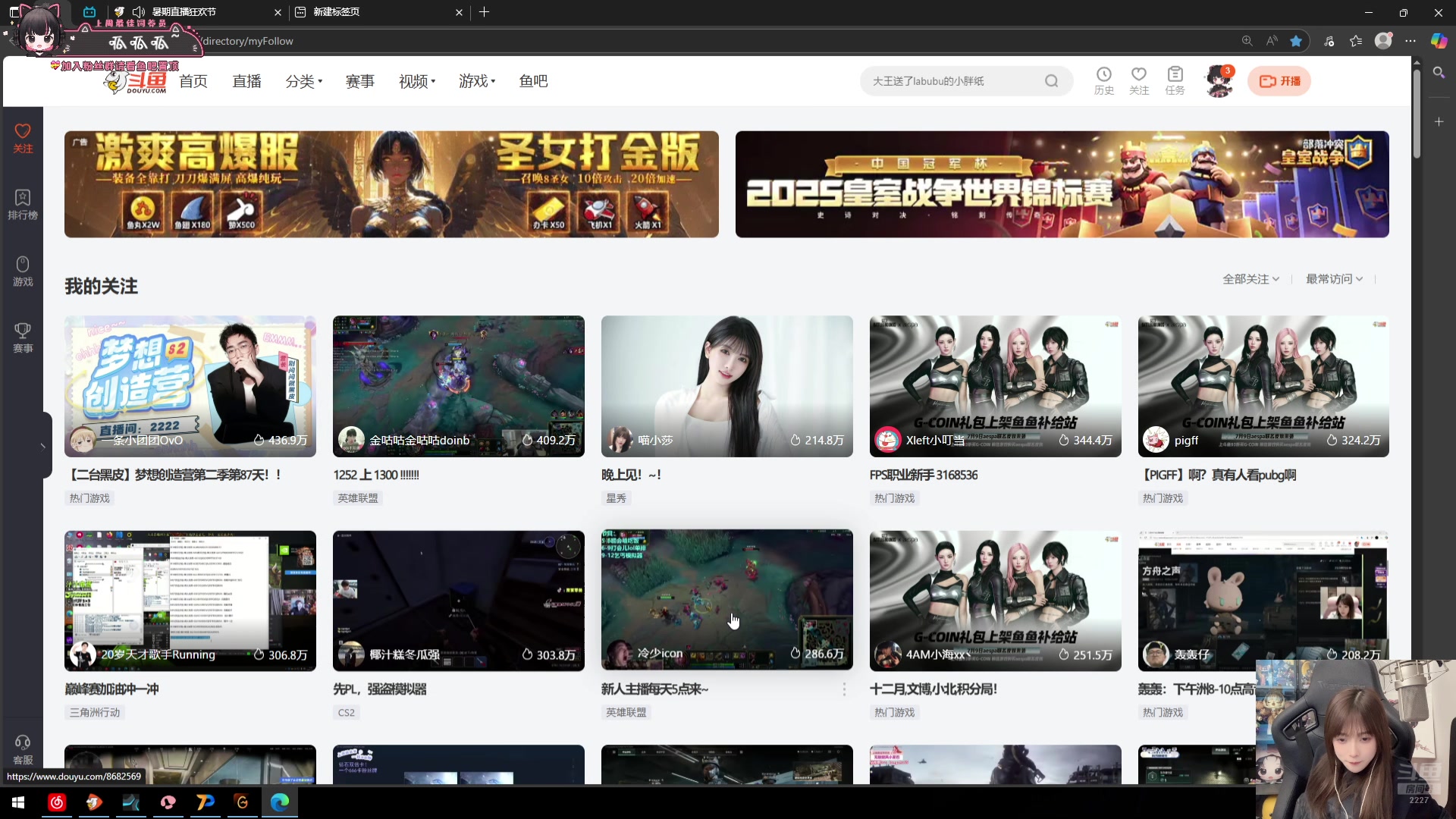Open 客服 headset icon in sidebar
1456x819 pixels.
(23, 750)
